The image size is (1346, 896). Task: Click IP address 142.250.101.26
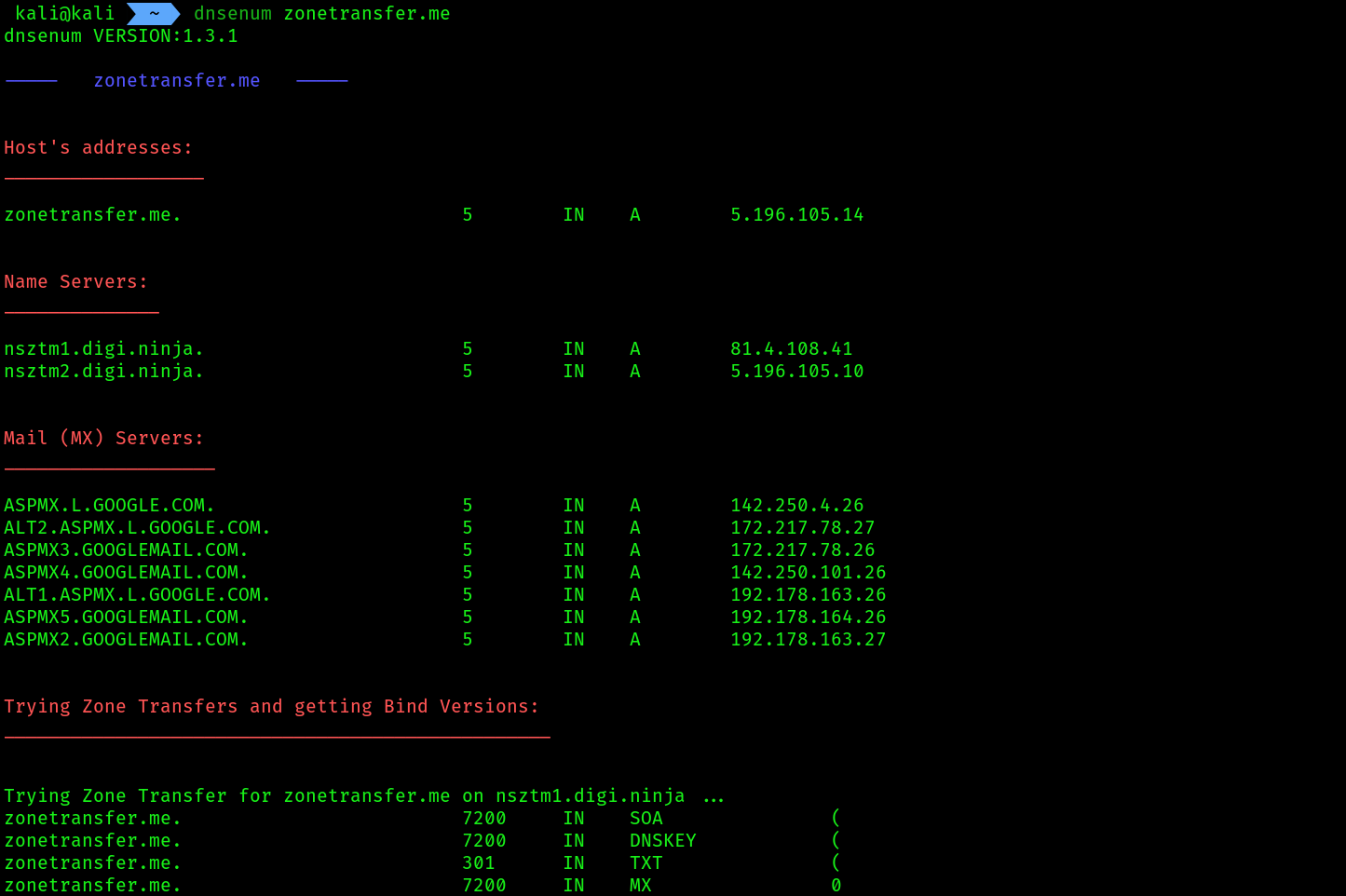pyautogui.click(x=809, y=573)
